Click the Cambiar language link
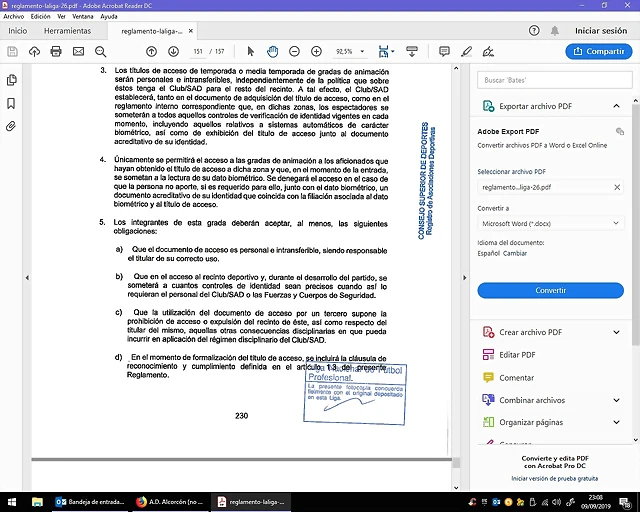This screenshot has width=640, height=512. (515, 253)
